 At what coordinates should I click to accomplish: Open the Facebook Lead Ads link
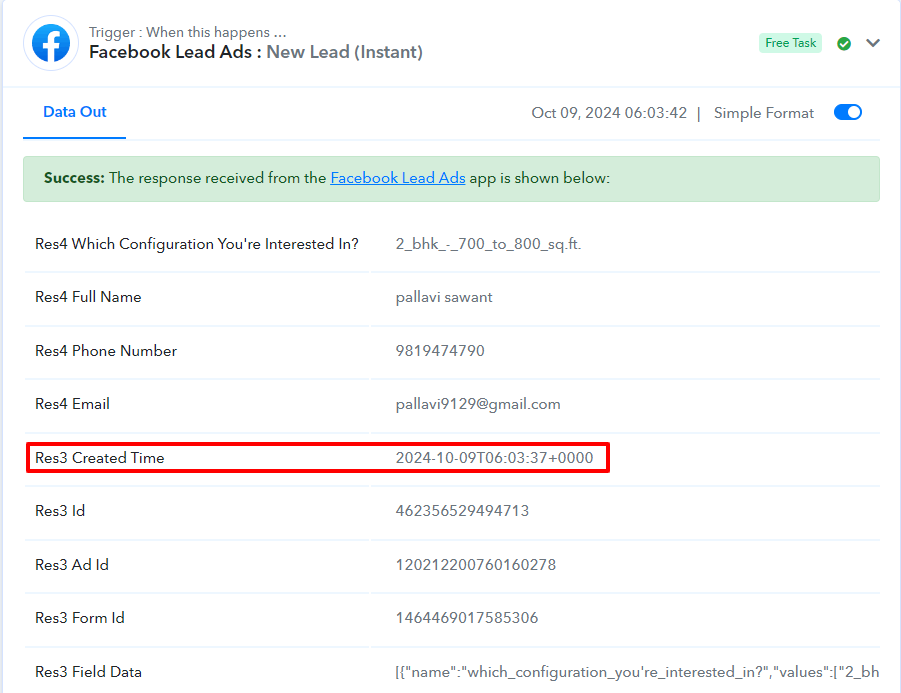(398, 178)
